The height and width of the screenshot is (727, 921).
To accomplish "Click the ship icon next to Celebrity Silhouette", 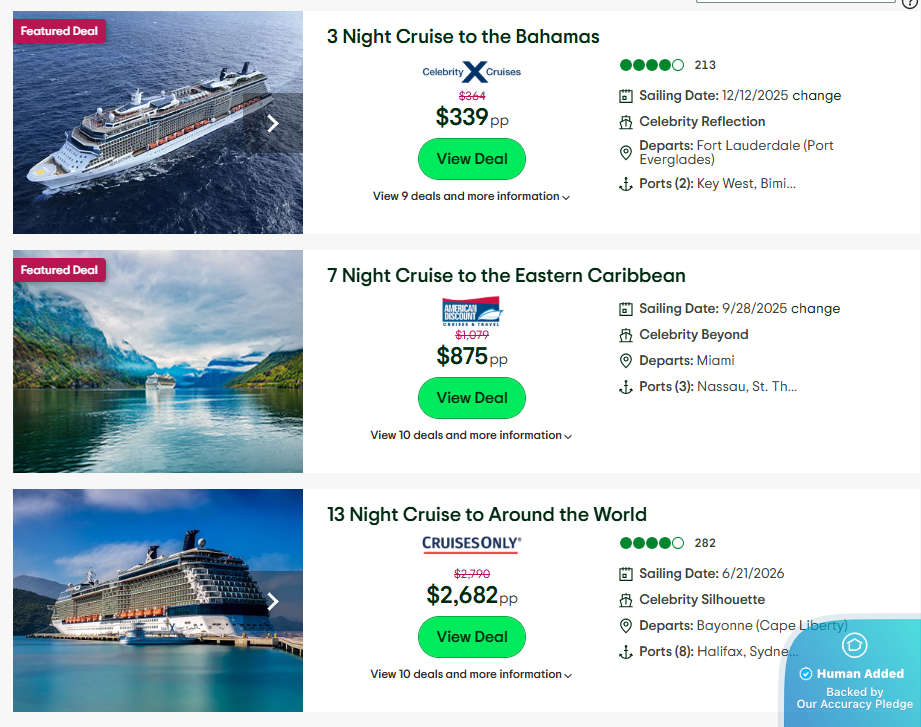I will (626, 599).
